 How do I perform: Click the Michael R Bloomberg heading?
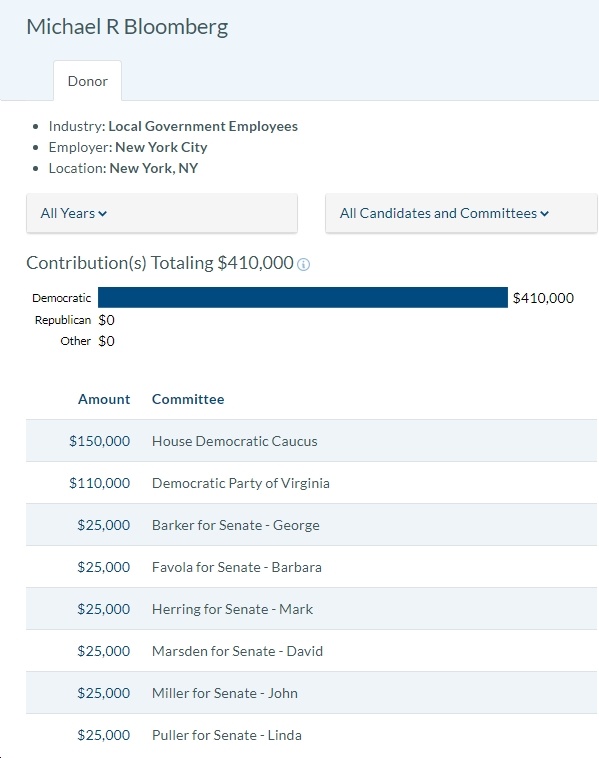(127, 27)
